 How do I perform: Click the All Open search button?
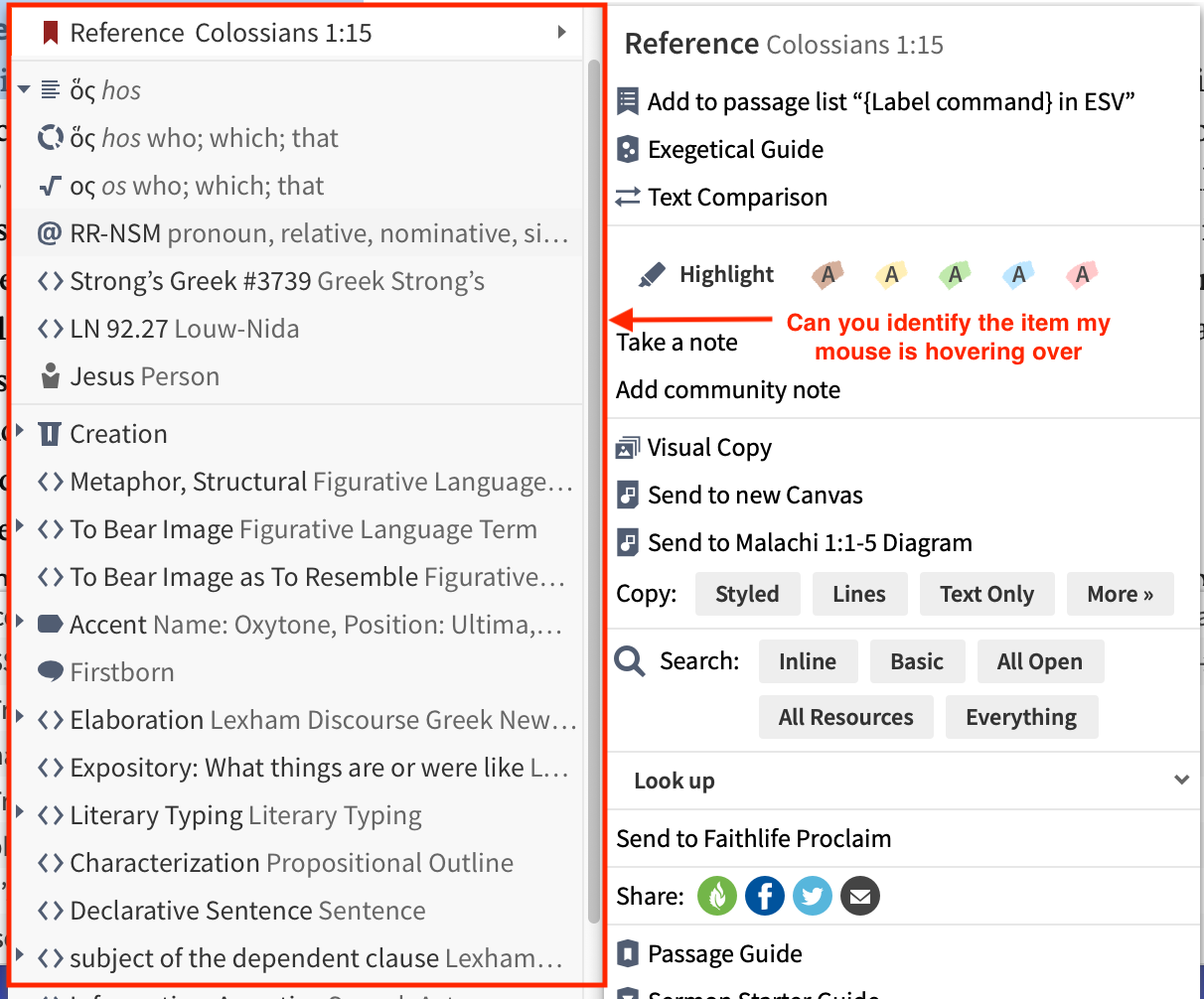[x=1040, y=661]
